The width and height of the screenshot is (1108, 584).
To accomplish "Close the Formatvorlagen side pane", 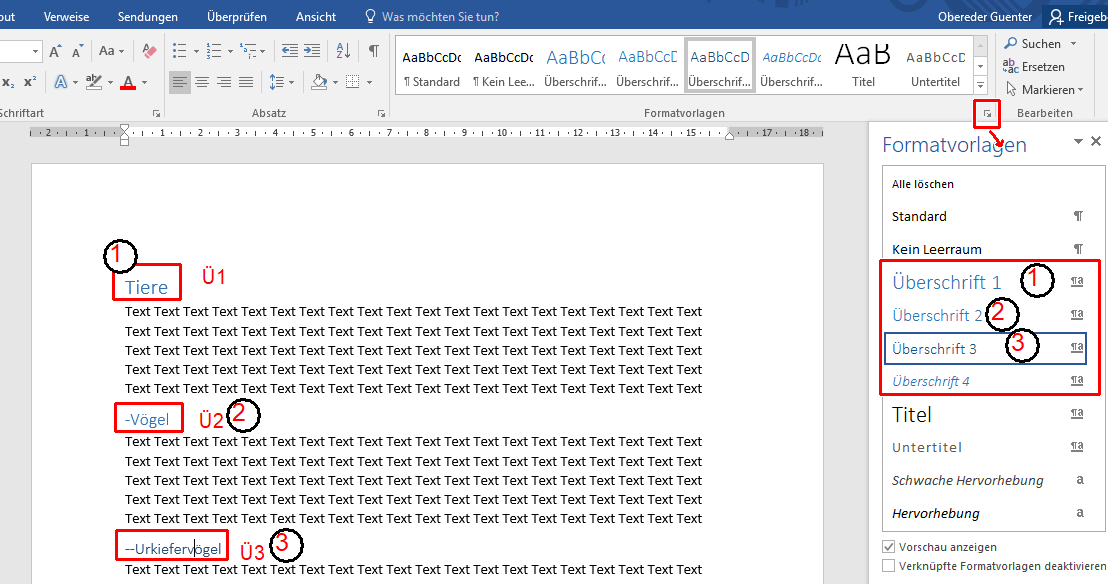I will (1096, 141).
